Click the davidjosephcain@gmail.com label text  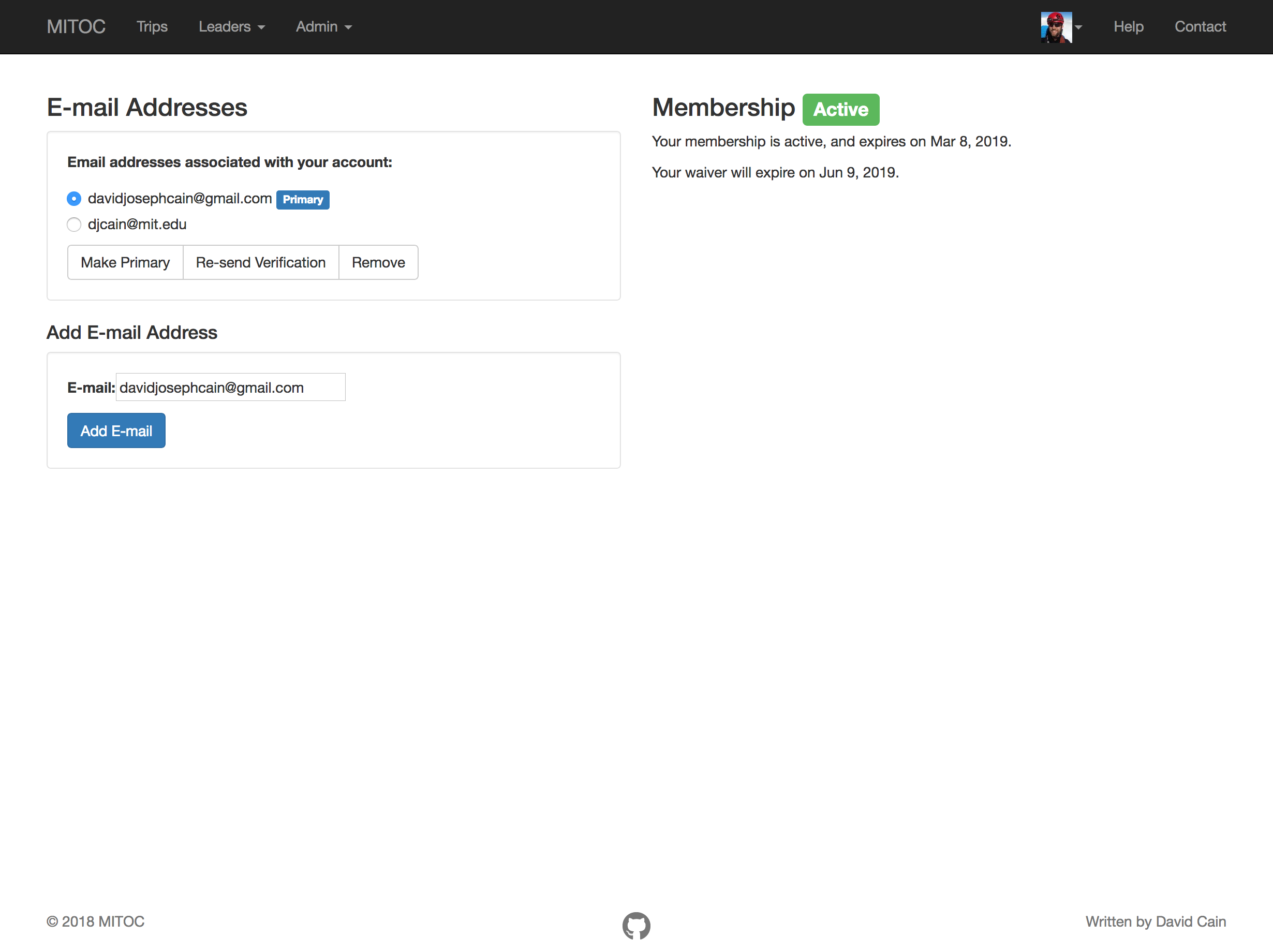click(x=180, y=199)
